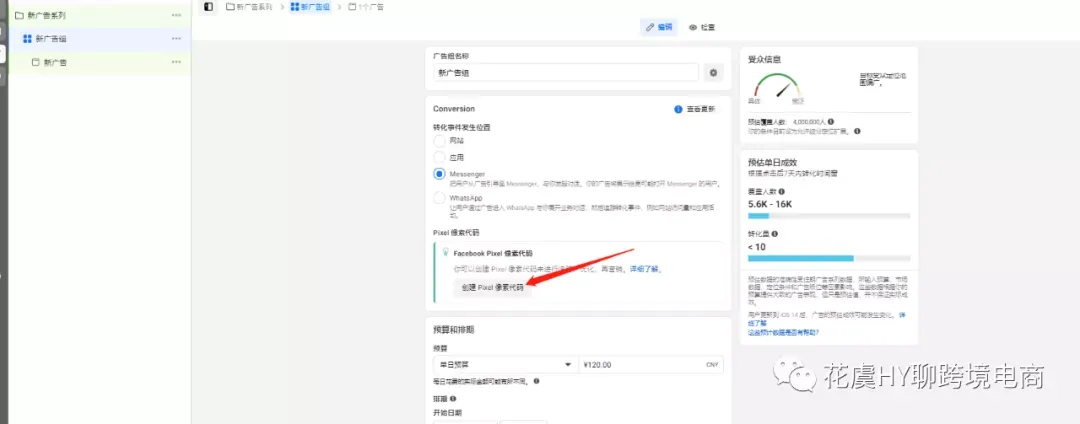Click the 受众信息 panel heading
This screenshot has height=424, width=1080.
(x=765, y=60)
